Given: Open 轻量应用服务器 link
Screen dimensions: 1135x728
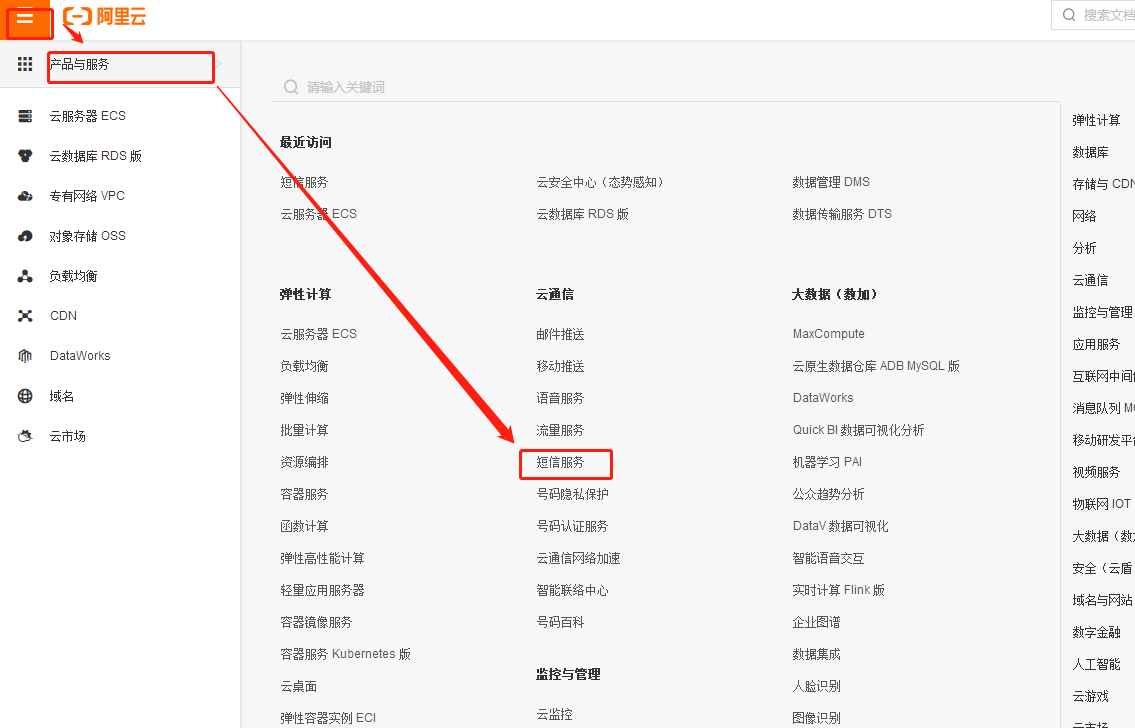Looking at the screenshot, I should [x=322, y=591].
